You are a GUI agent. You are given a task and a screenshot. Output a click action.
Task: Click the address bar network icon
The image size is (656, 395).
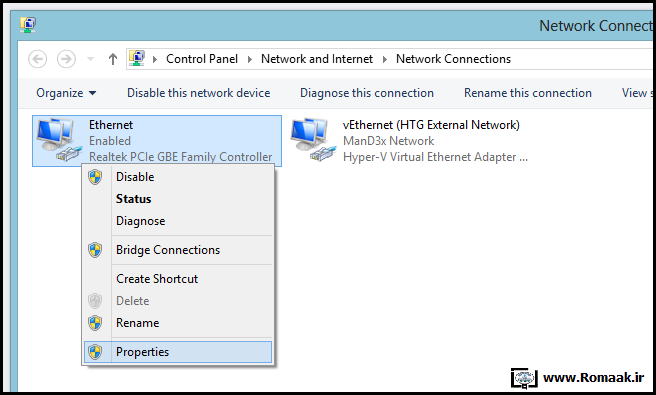click(137, 59)
